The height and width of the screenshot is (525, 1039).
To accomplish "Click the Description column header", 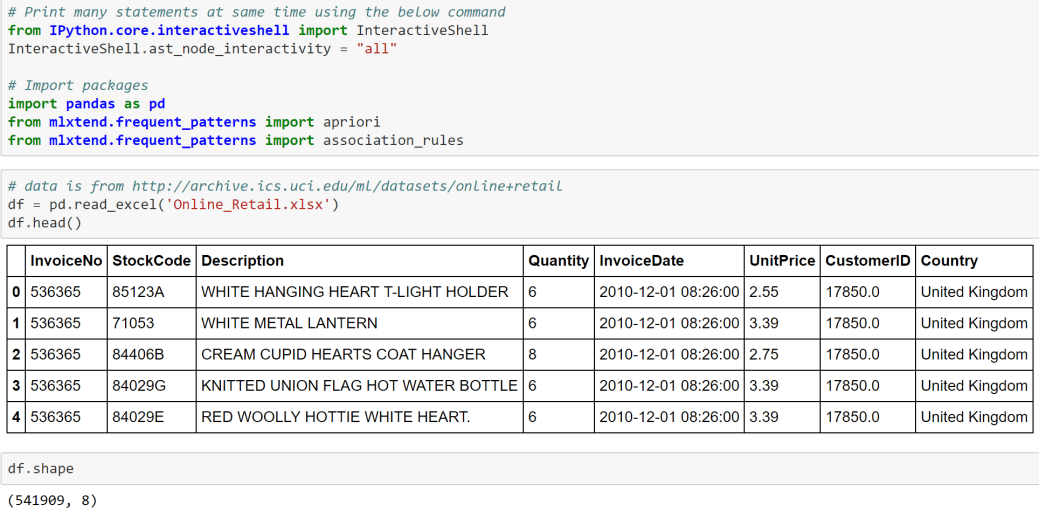I will pos(360,261).
